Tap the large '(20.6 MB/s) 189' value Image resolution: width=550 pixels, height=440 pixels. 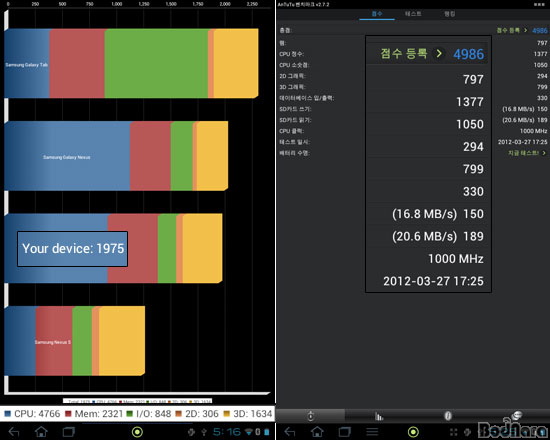coord(438,236)
